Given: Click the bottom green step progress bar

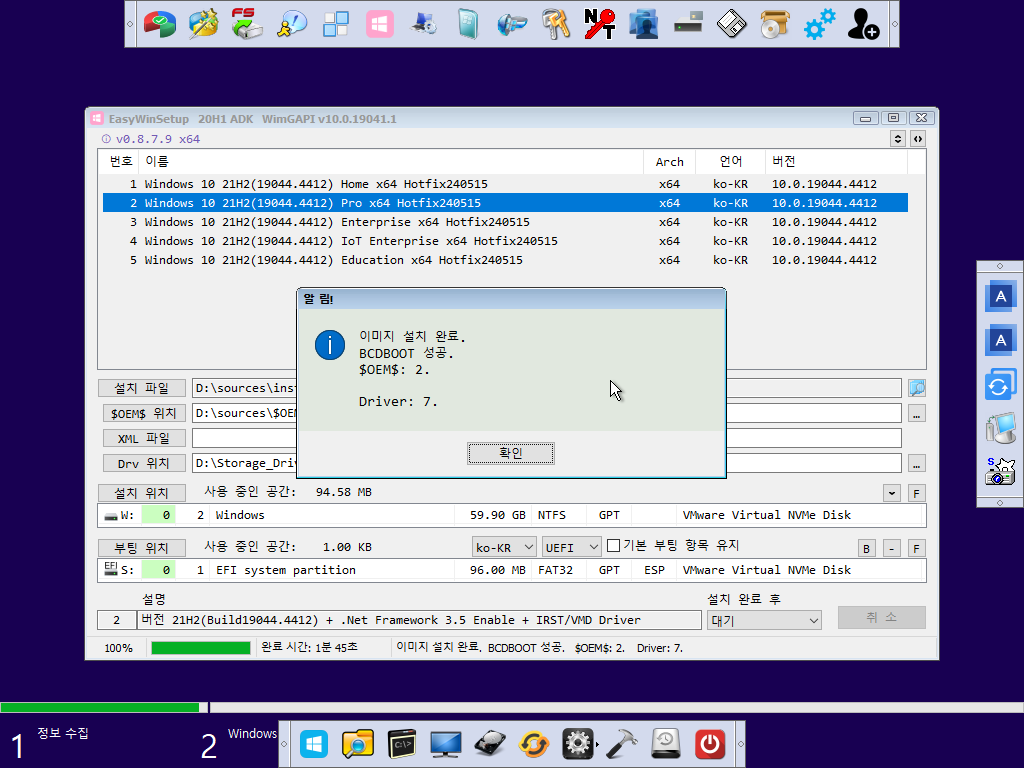Looking at the screenshot, I should pyautogui.click(x=100, y=707).
